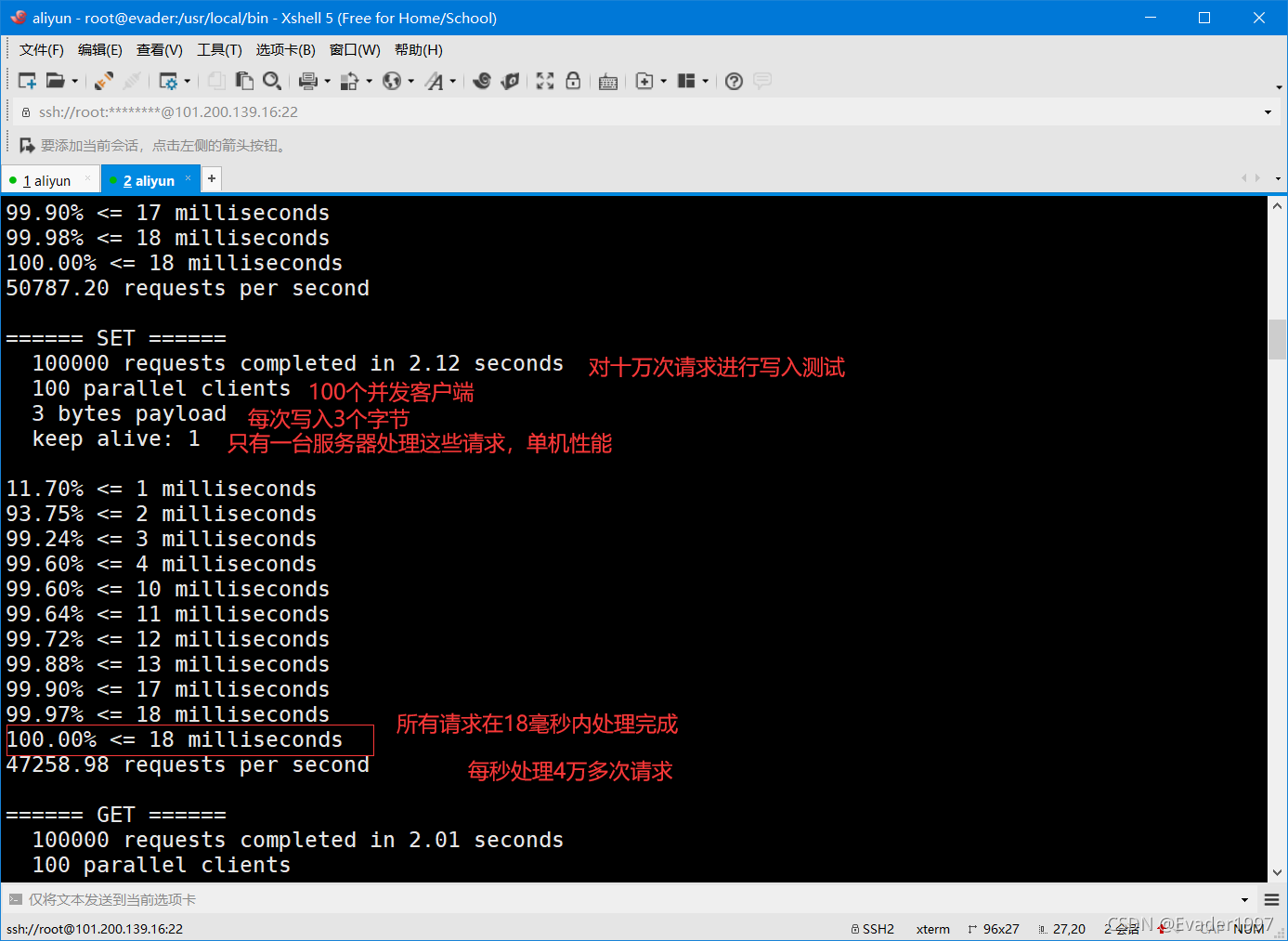The image size is (1288, 941).
Task: Click the Reconnect plug icon
Action: (x=104, y=81)
